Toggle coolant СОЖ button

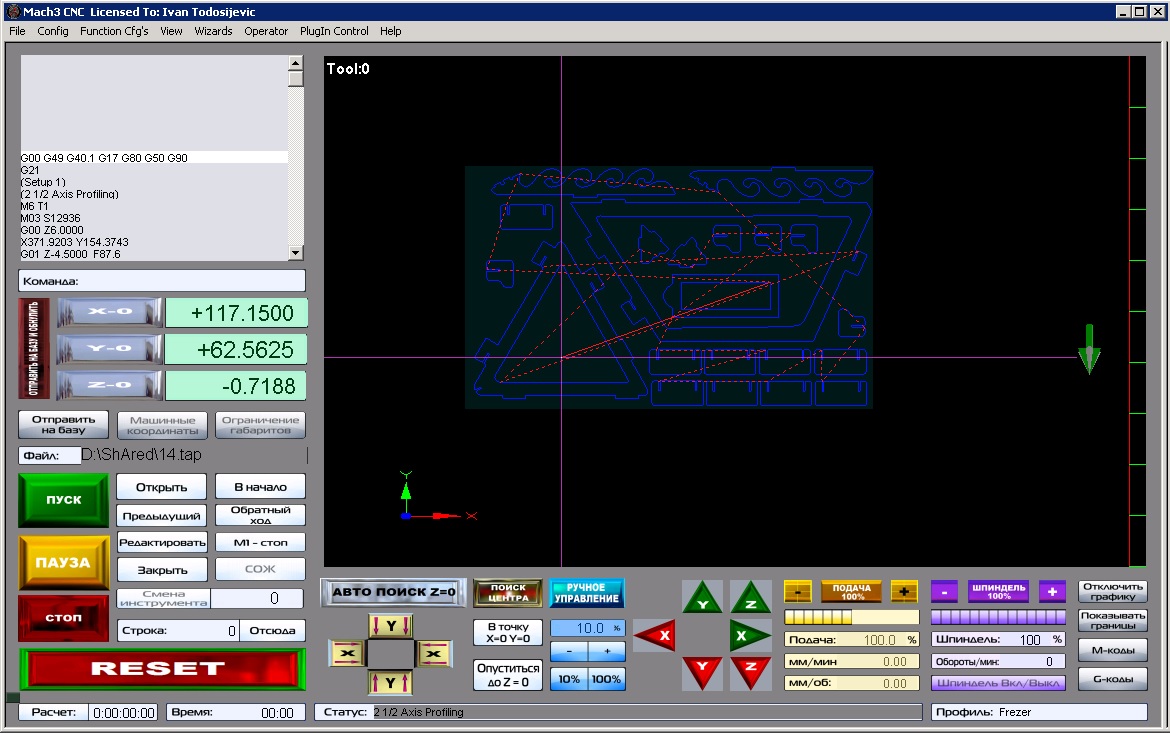pos(260,569)
